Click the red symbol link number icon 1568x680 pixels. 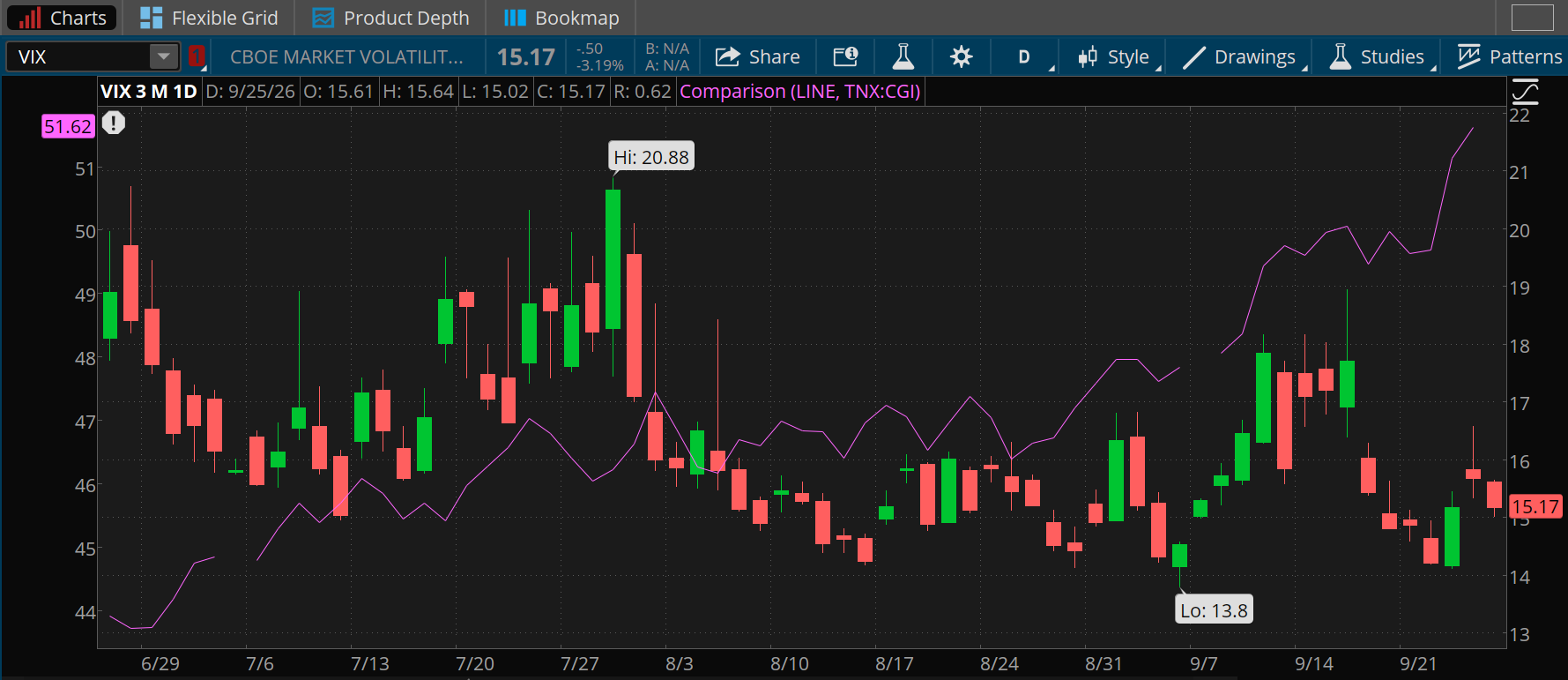click(x=197, y=57)
